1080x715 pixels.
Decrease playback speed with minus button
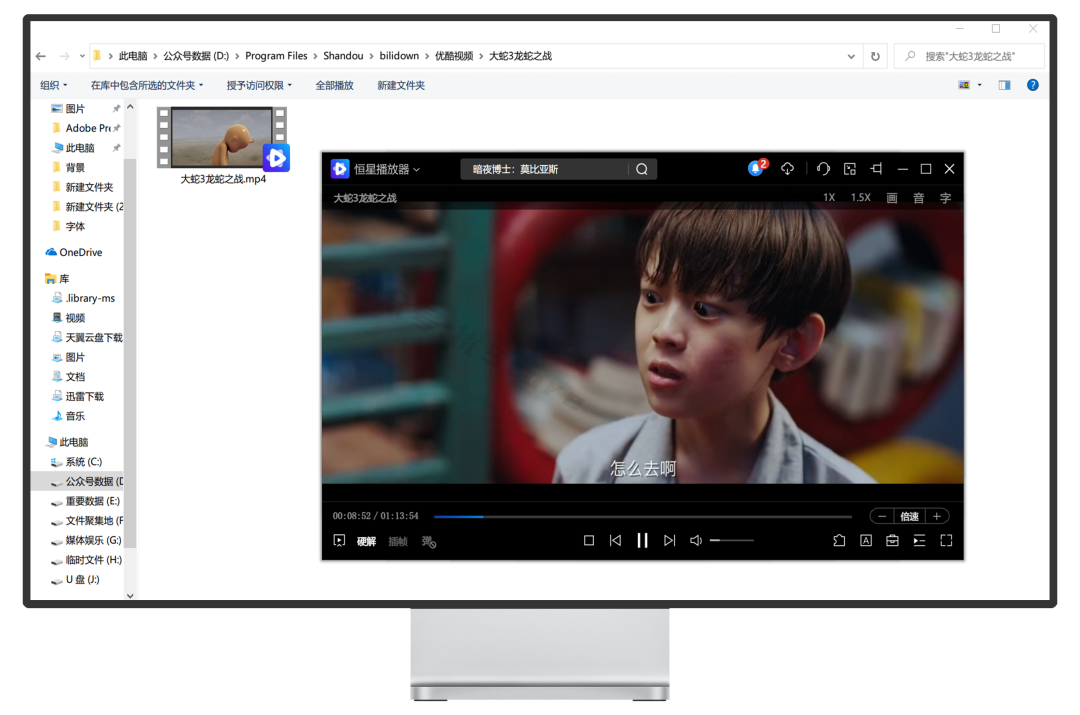pyautogui.click(x=882, y=516)
